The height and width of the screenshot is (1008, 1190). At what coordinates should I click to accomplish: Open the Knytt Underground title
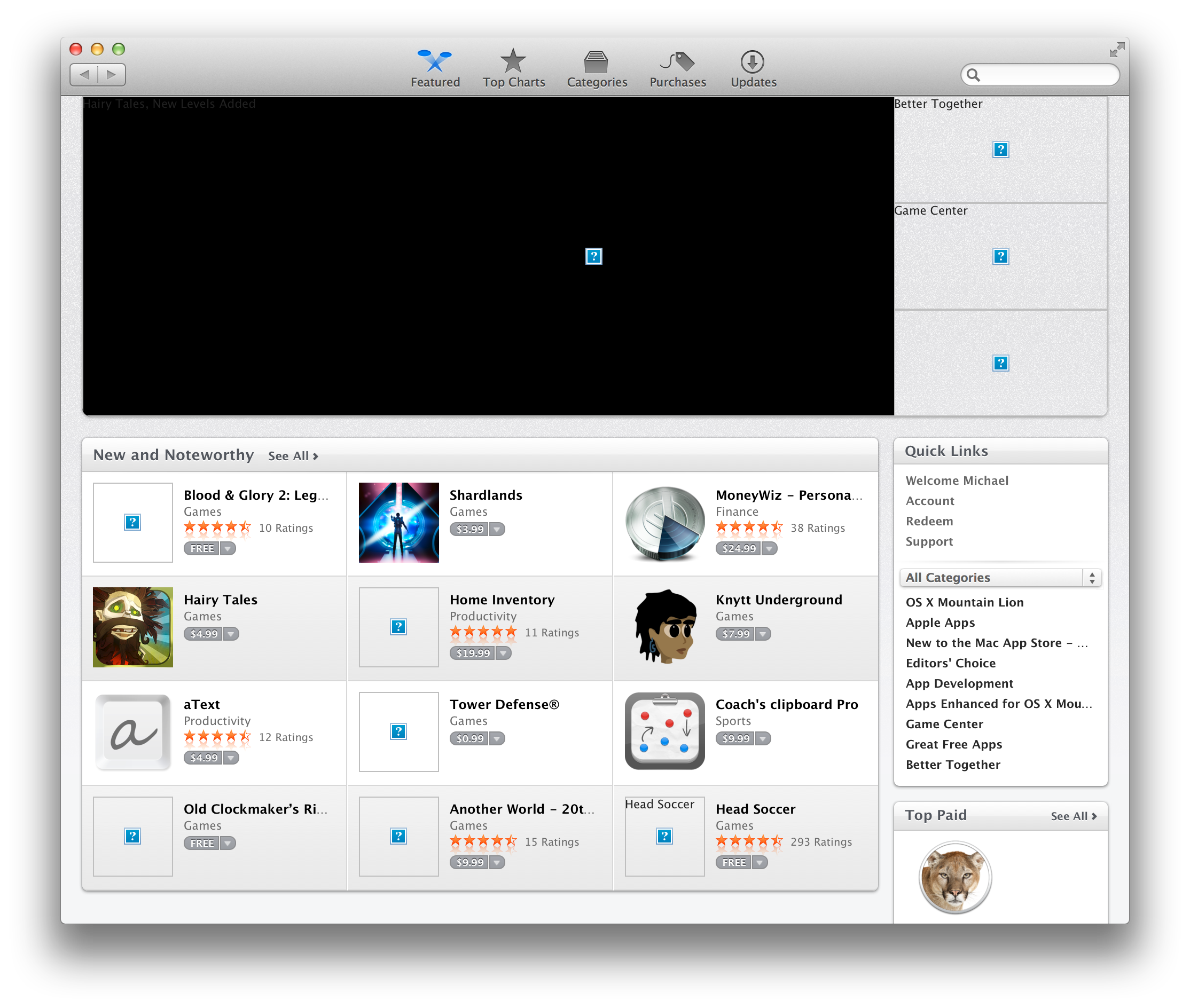[779, 600]
